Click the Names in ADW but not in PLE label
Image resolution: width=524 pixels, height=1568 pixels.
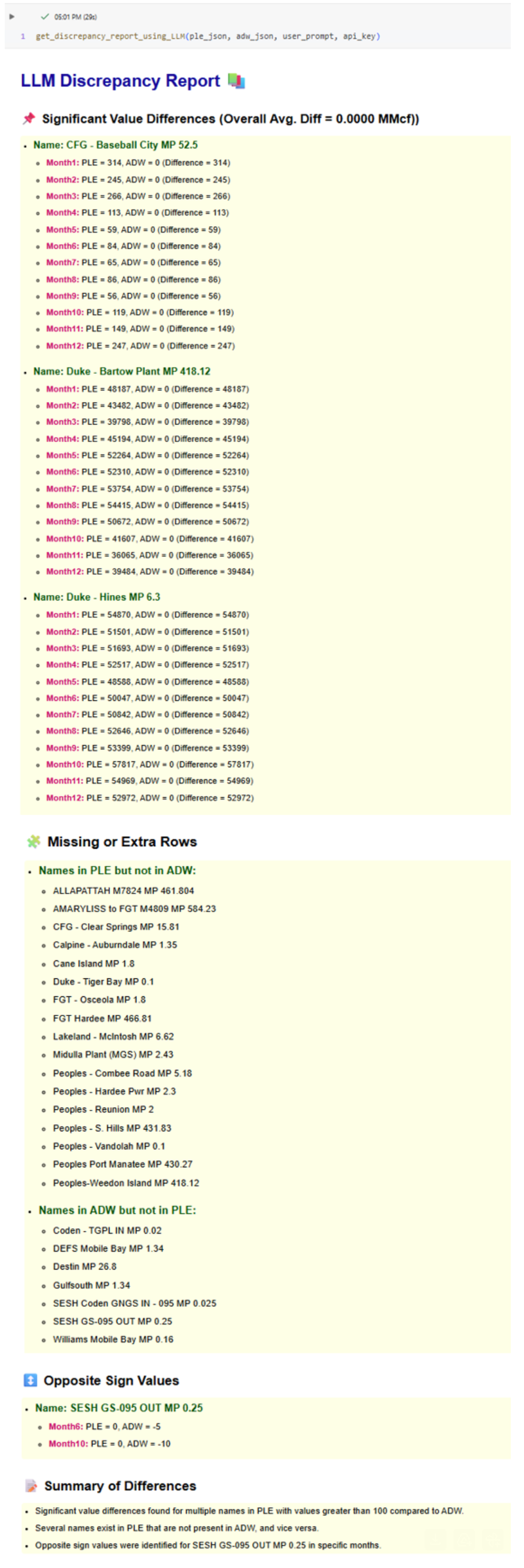coord(117,1210)
